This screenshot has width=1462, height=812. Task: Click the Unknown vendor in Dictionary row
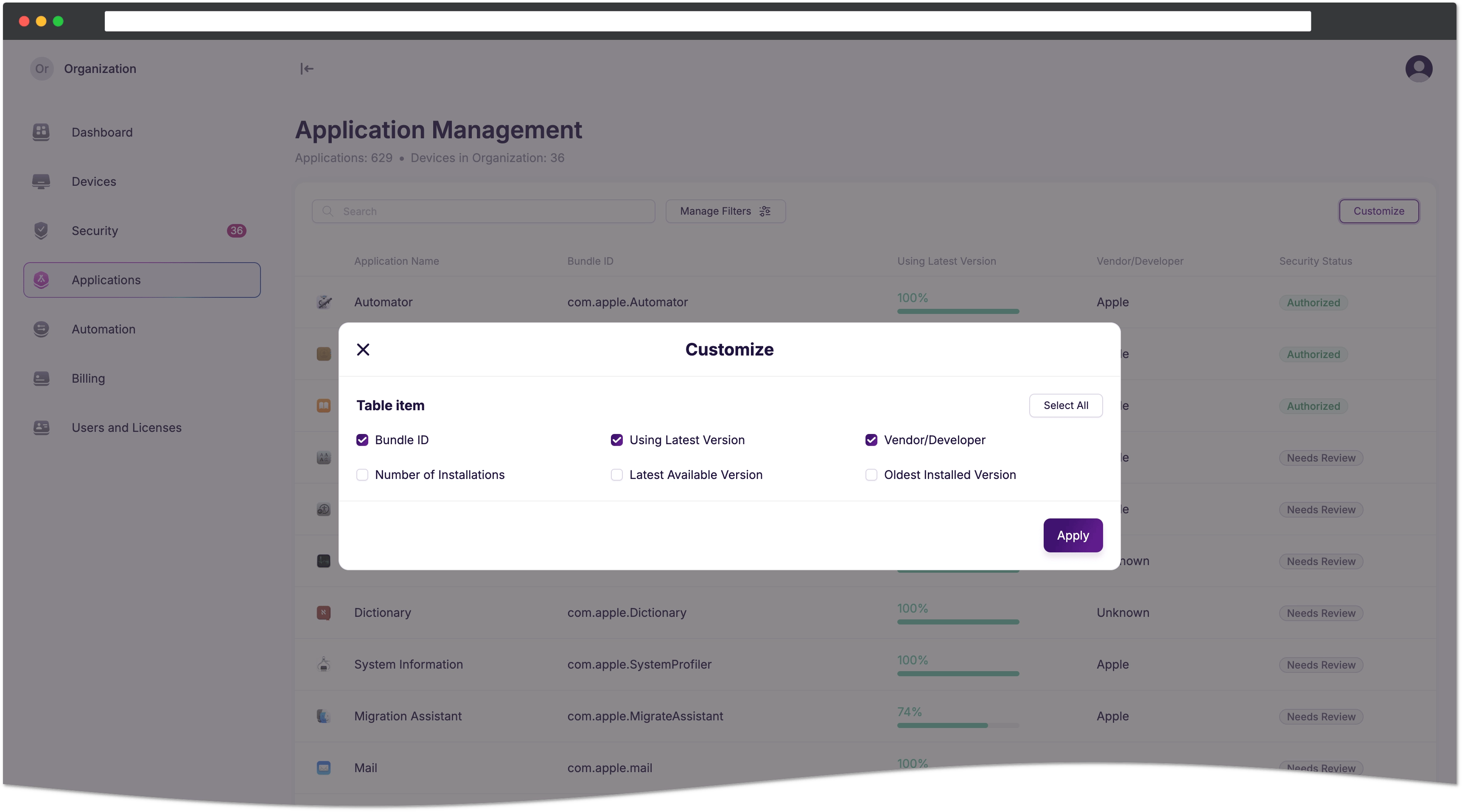tap(1122, 613)
